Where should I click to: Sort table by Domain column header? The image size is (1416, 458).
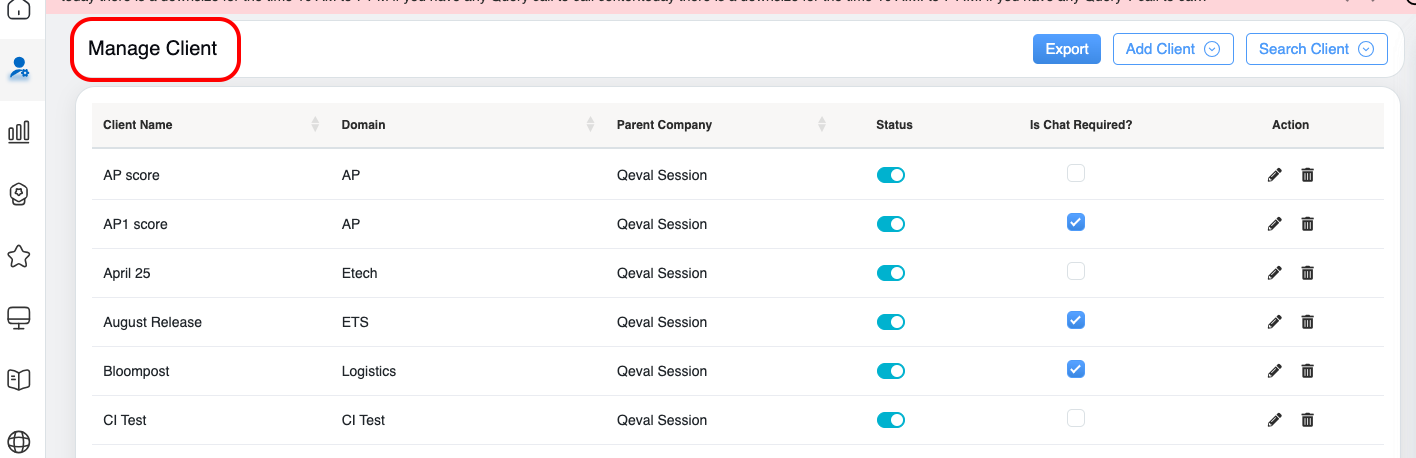pyautogui.click(x=590, y=125)
